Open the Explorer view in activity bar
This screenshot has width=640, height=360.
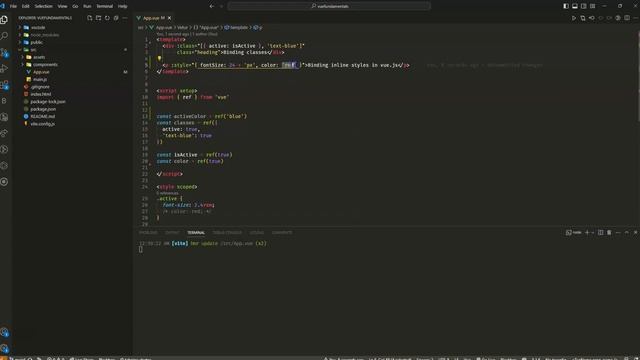(x=4, y=19)
